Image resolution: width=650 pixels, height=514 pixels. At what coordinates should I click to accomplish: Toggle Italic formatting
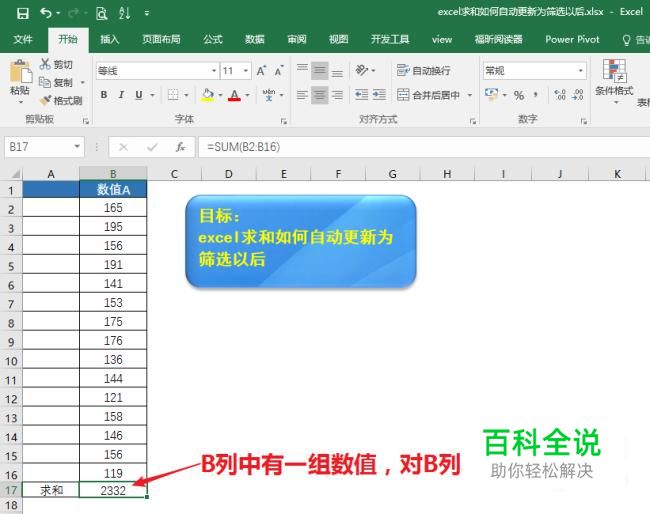point(121,95)
